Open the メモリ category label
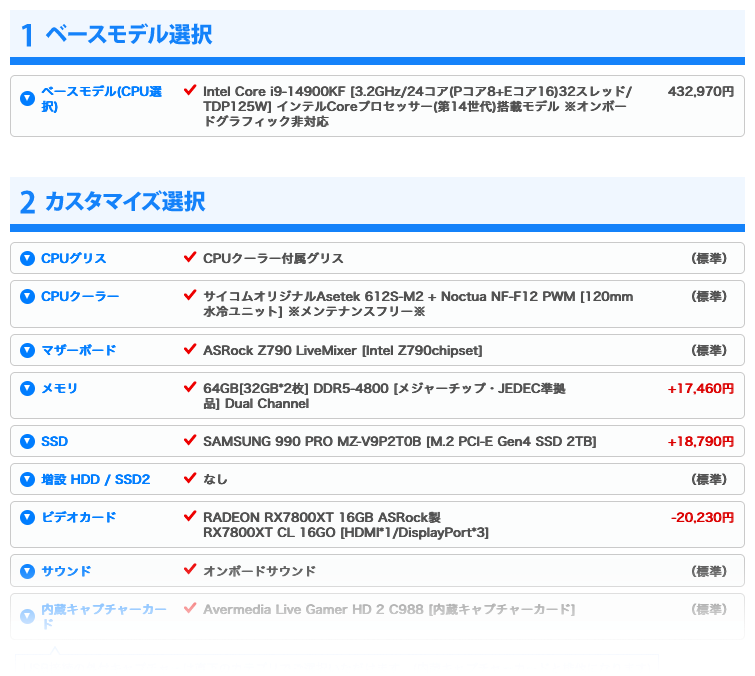 click(59, 389)
